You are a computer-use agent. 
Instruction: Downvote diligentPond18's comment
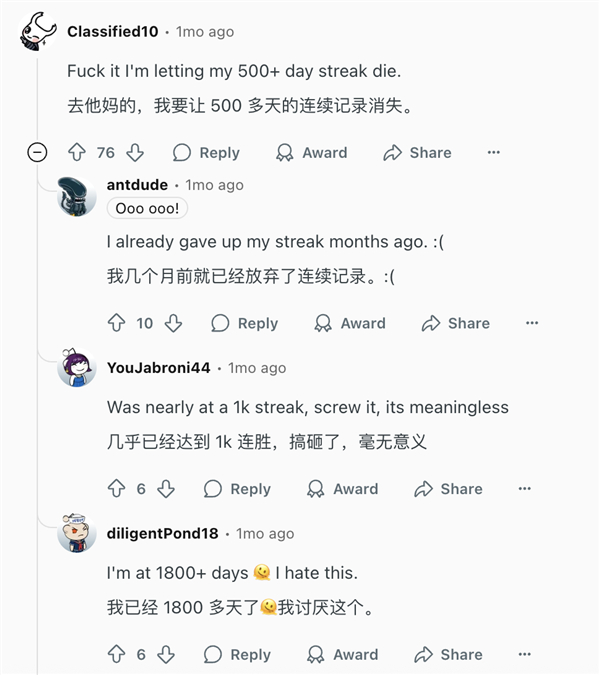click(x=166, y=655)
